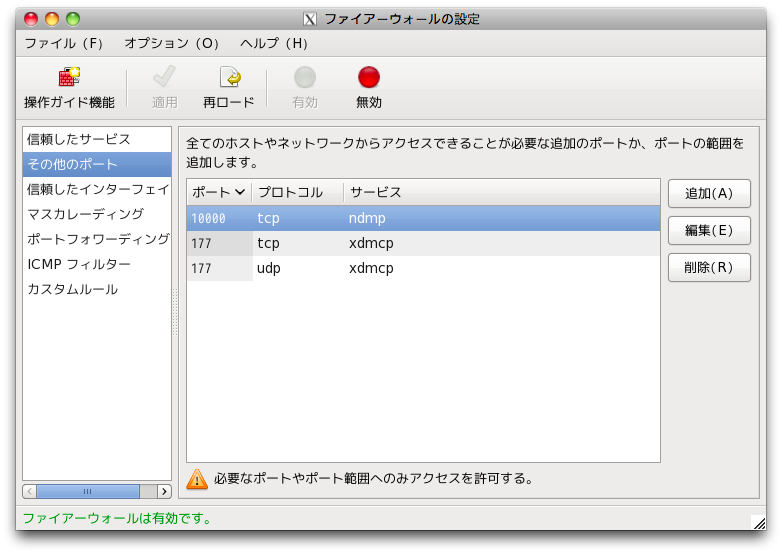Click the 再ロード reload icon
Viewport: 782px width, 554px height.
click(x=229, y=78)
